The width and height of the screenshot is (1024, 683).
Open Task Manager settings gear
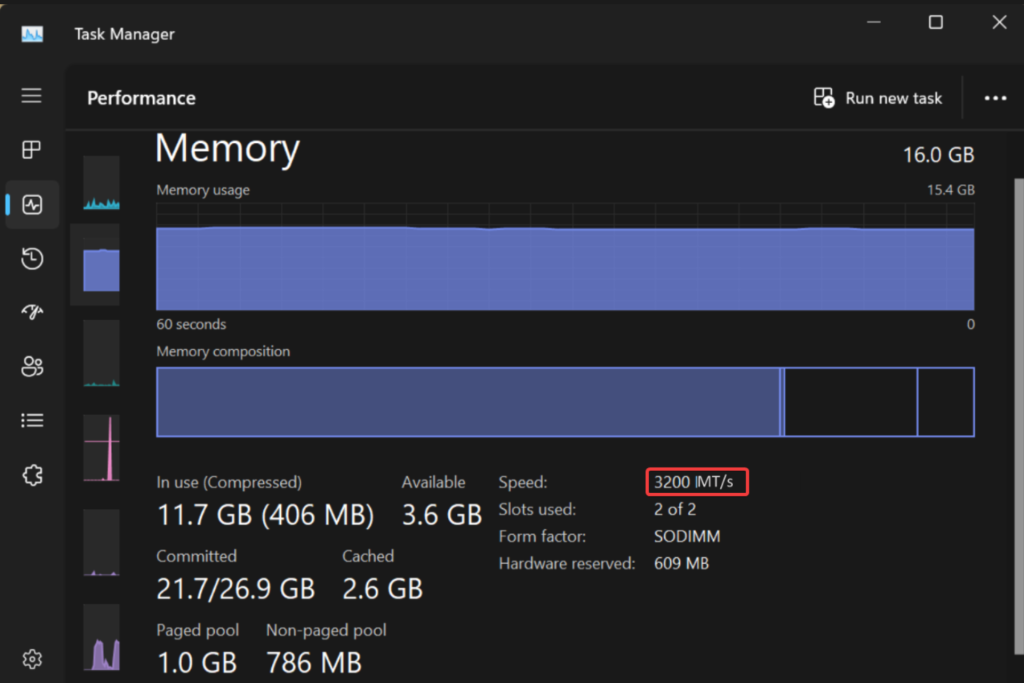pos(32,659)
